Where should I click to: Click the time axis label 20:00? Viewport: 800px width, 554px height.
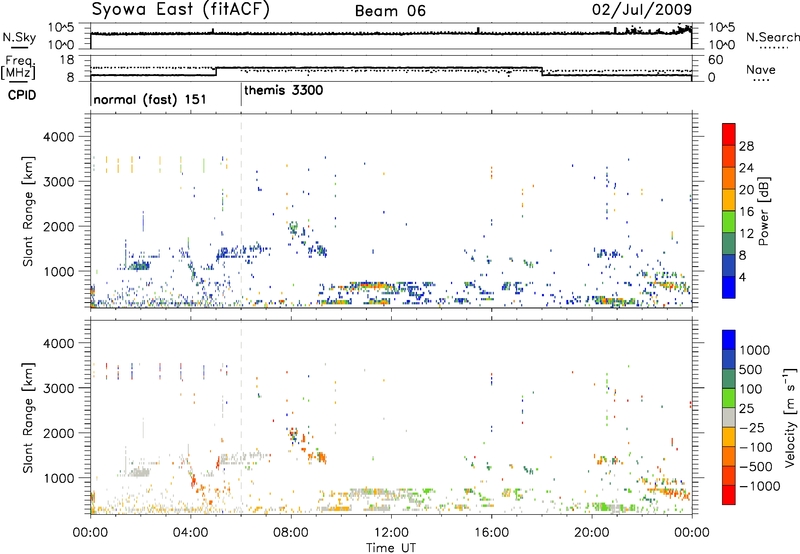click(592, 533)
